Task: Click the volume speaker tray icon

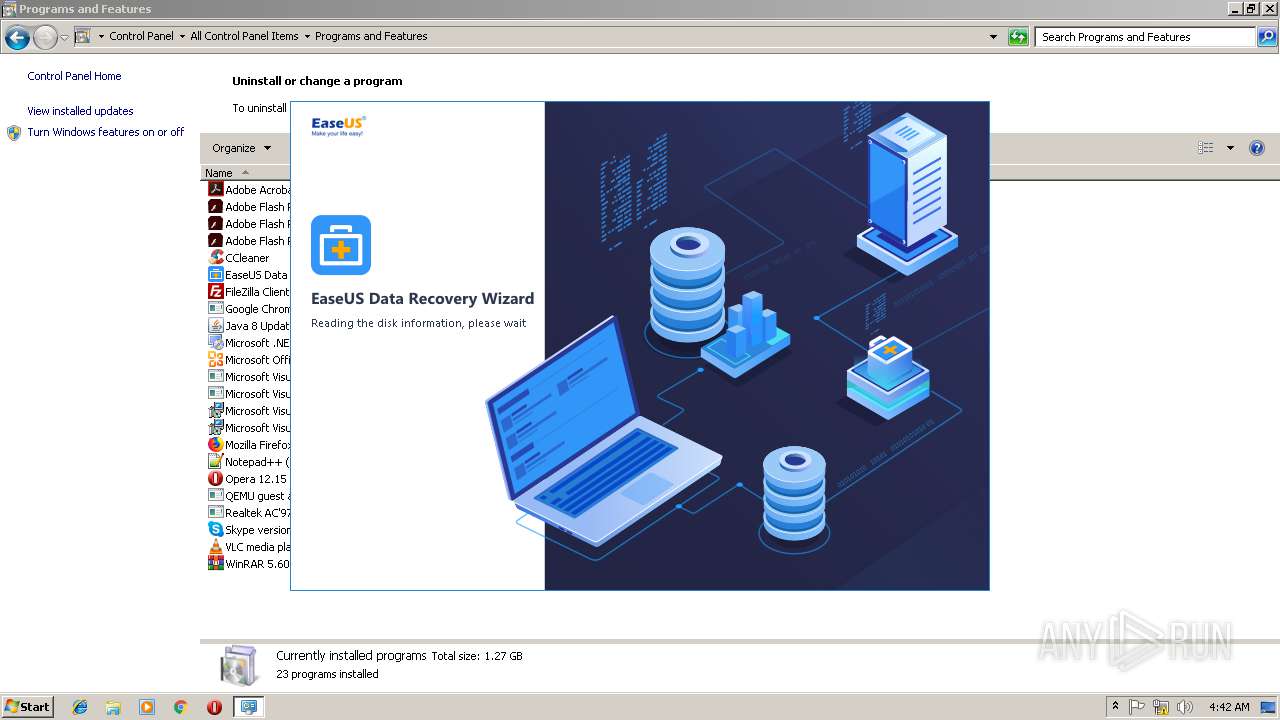Action: point(1185,707)
